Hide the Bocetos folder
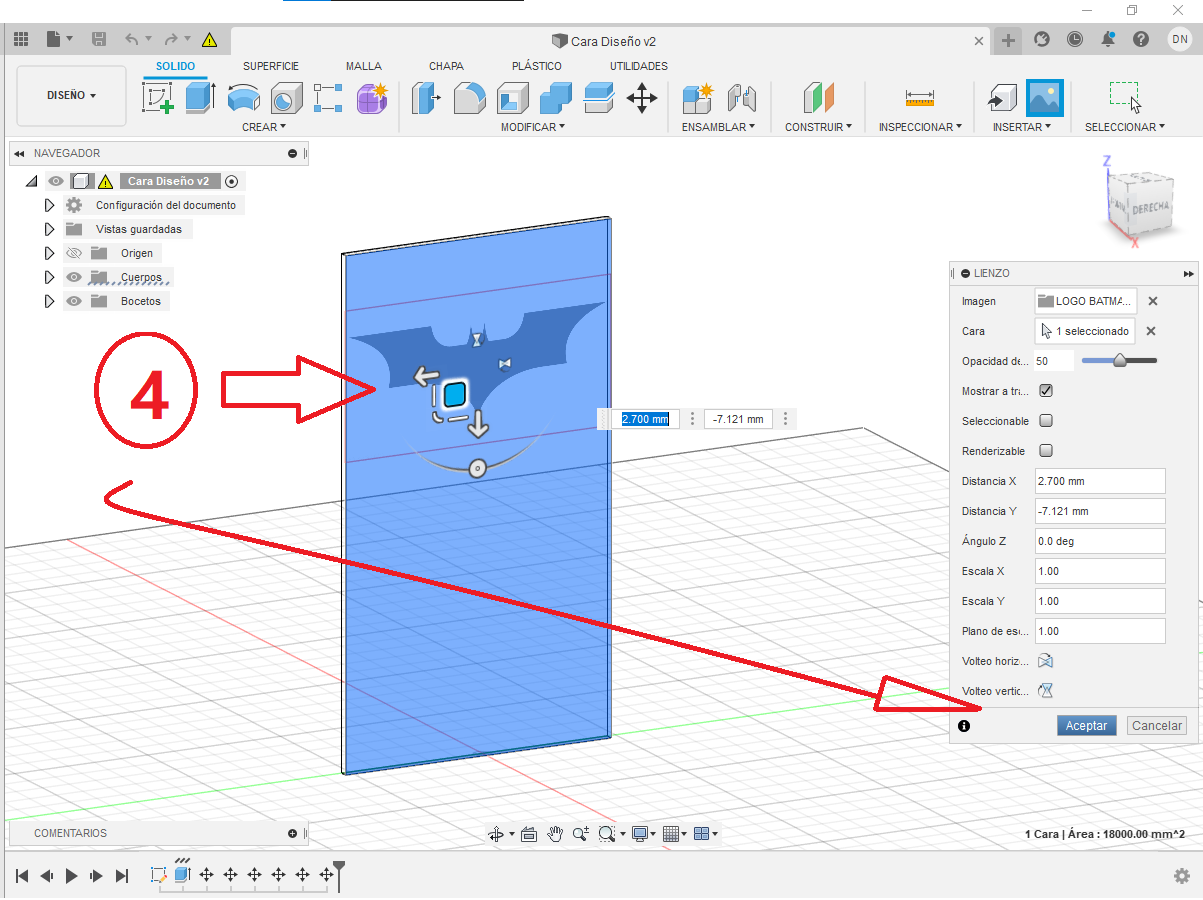 pos(73,301)
